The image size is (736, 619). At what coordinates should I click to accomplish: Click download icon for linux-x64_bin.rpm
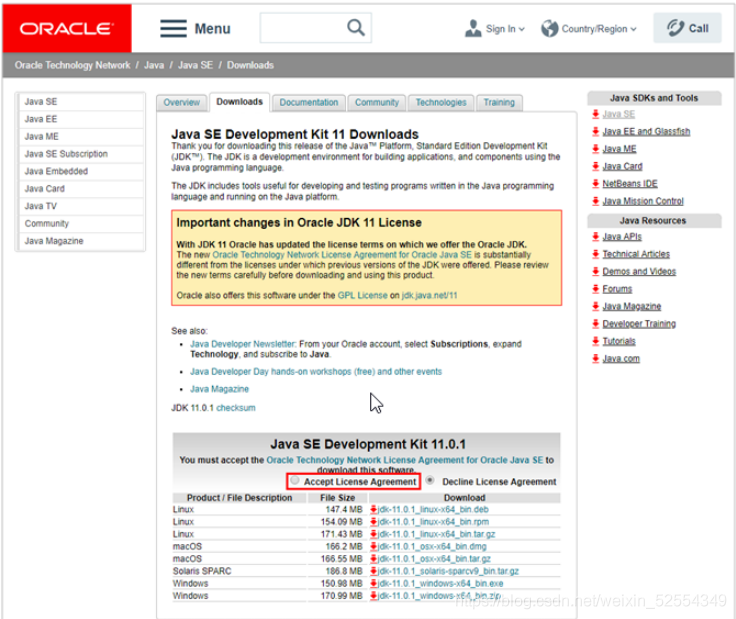click(x=374, y=521)
